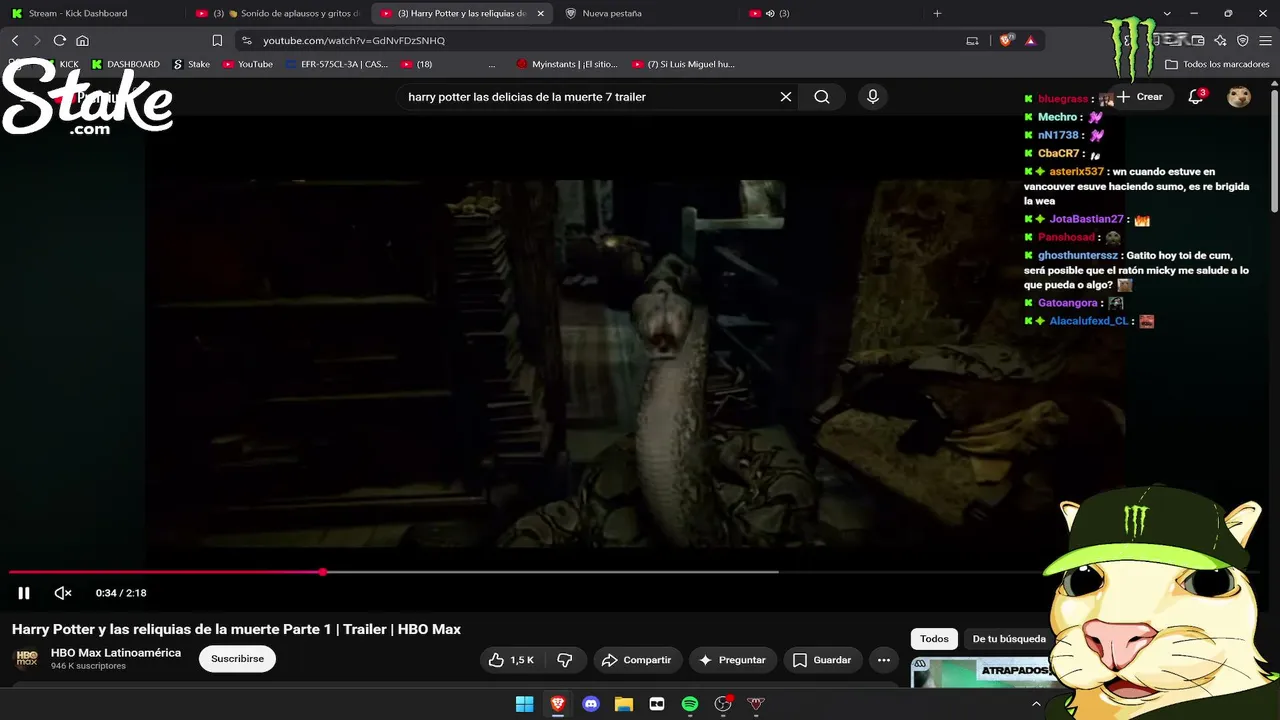1280x720 pixels.
Task: Open the tab search dropdown arrow
Action: [x=1166, y=14]
